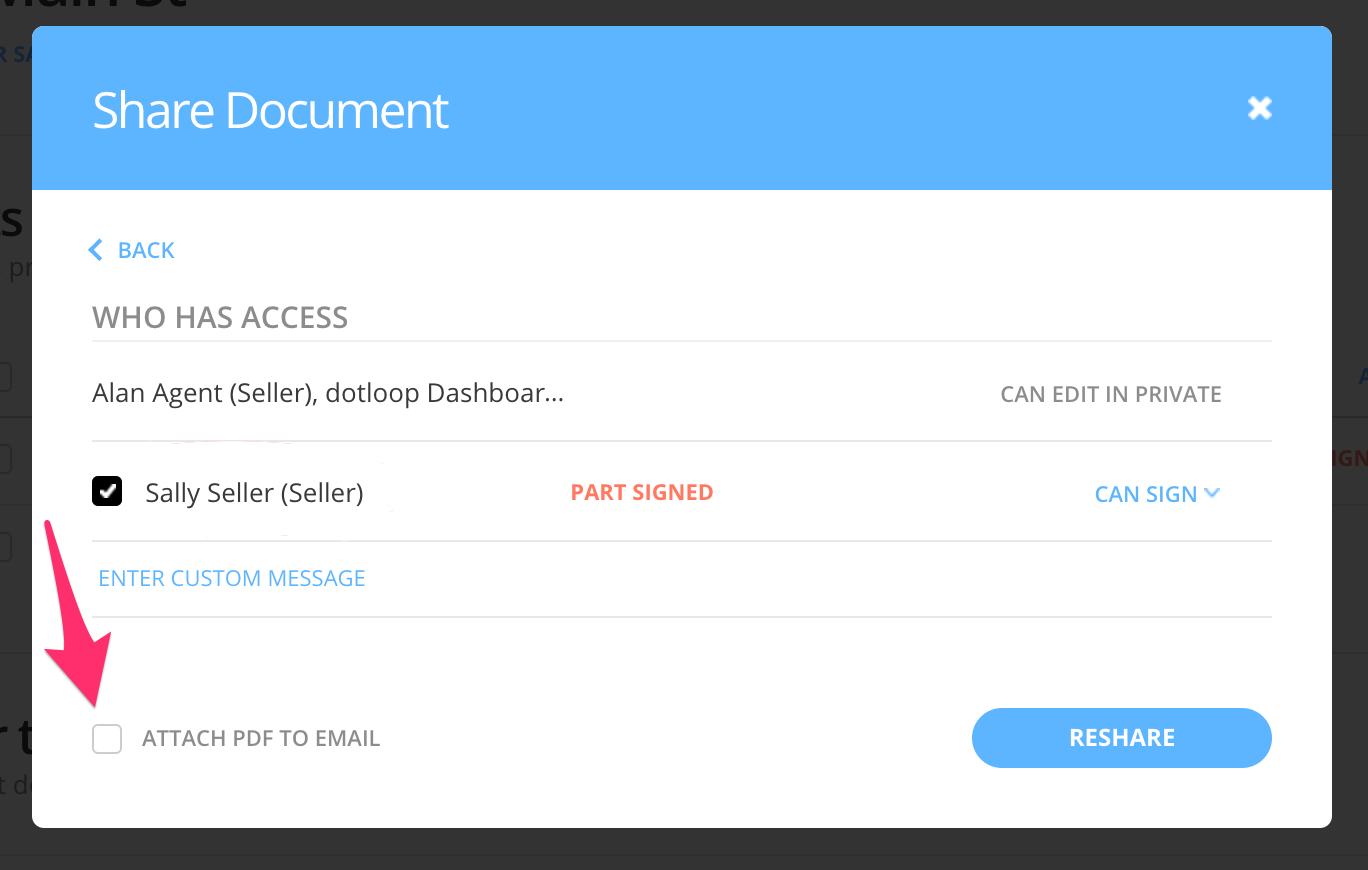
Task: Click the left-pointing chevron icon beside BACK
Action: click(95, 250)
